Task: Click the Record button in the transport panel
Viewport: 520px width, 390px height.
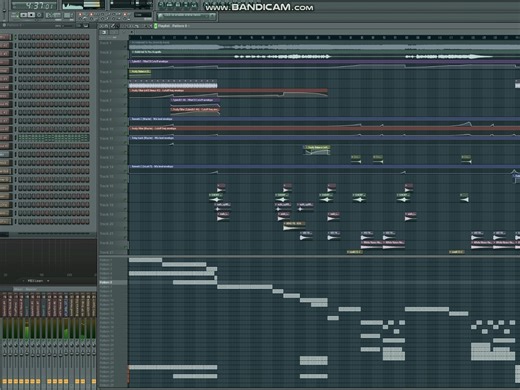Action: 39,15
